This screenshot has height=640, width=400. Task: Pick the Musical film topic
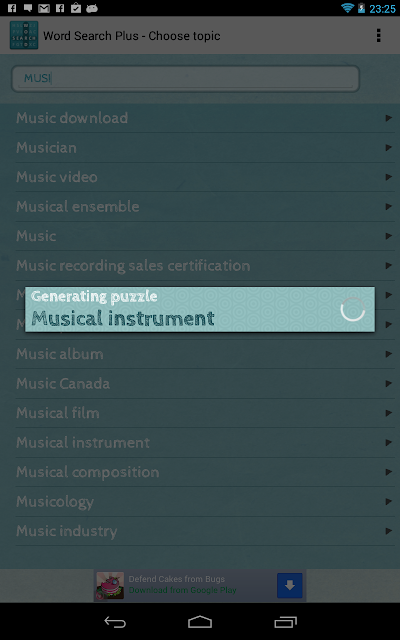point(205,413)
